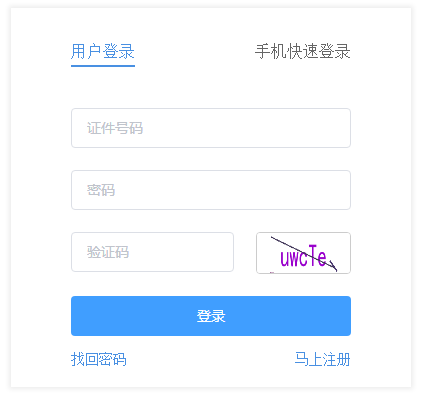Open the 找回密码 link
Image resolution: width=435 pixels, height=397 pixels.
(x=99, y=359)
